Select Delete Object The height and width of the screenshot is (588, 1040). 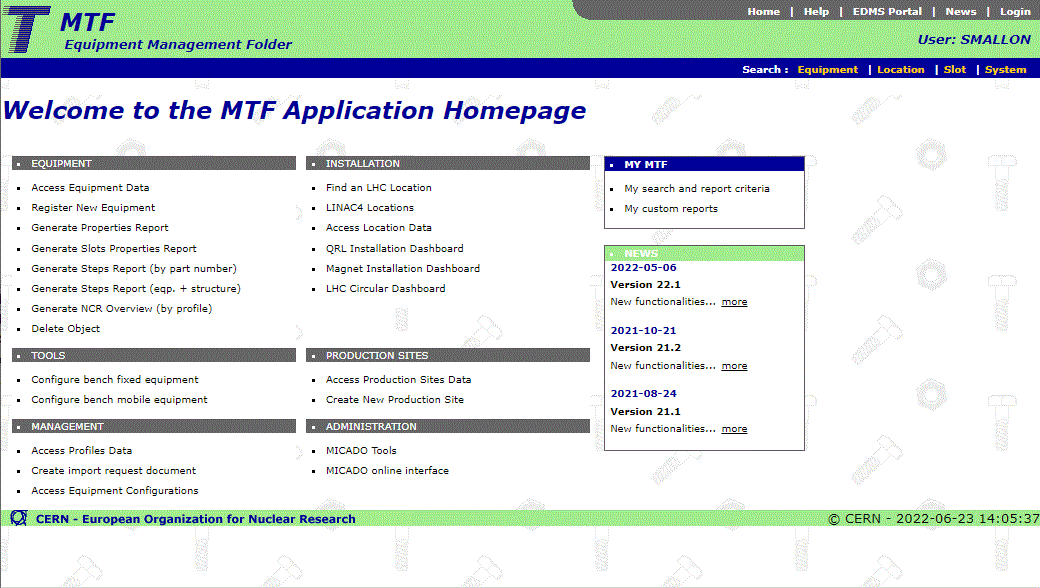[66, 328]
